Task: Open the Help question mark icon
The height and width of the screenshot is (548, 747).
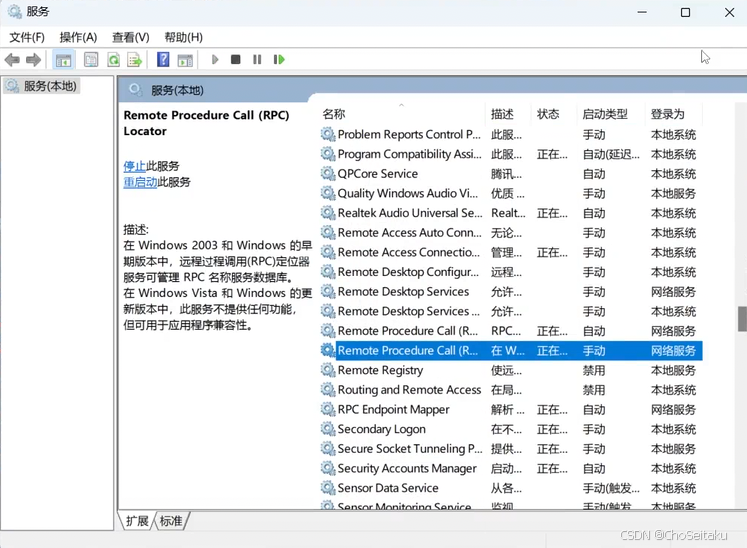Action: tap(163, 60)
